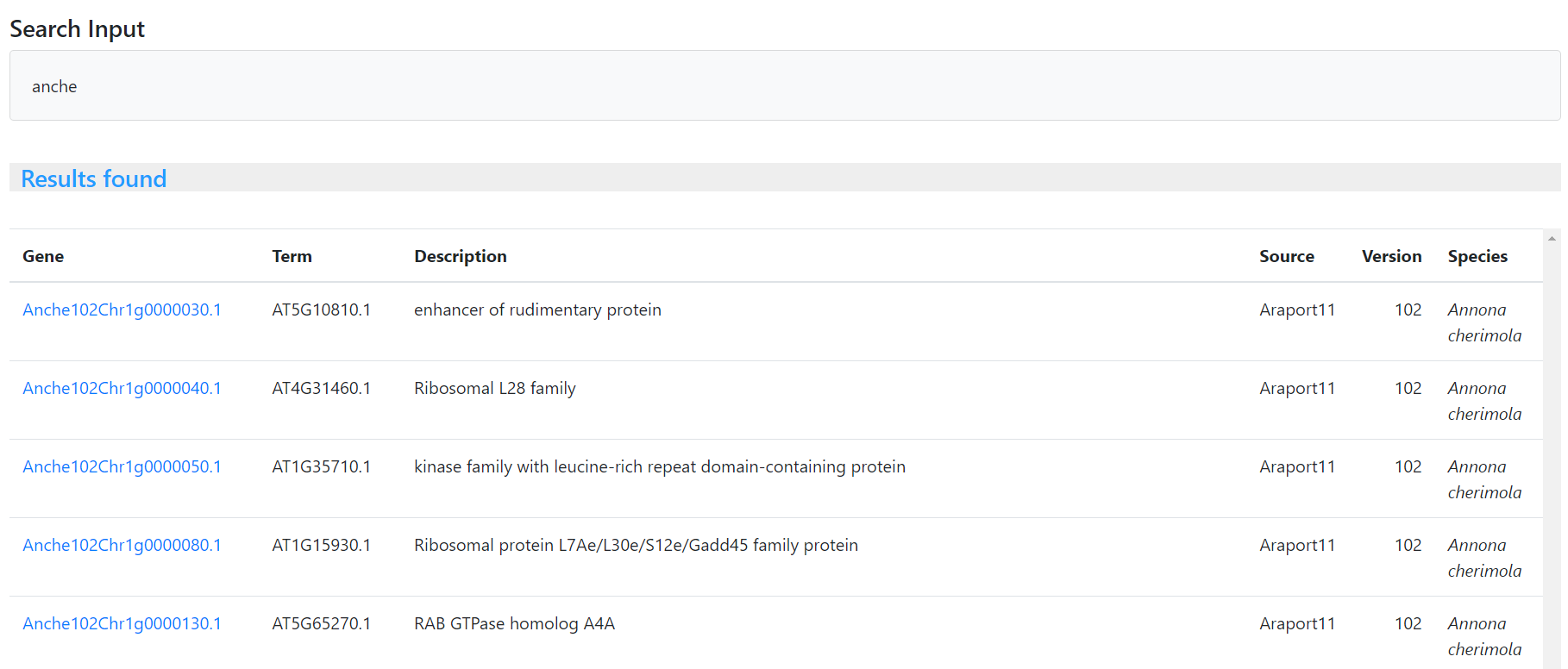Click the Term column header

click(x=292, y=256)
